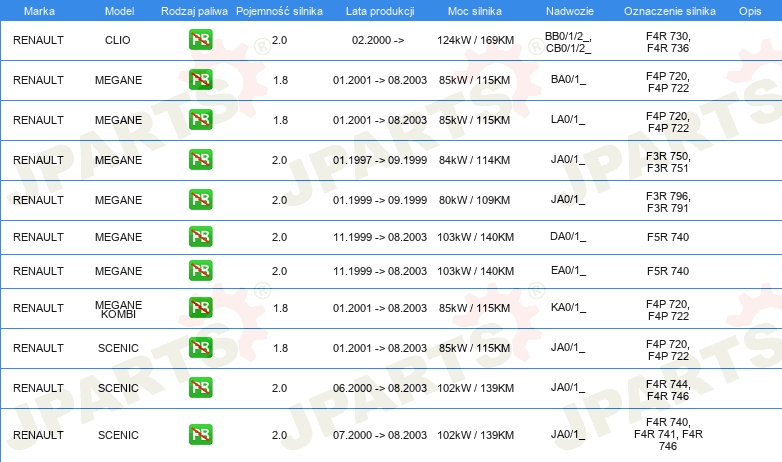Click the Lata produkcji column header
This screenshot has height=462, width=782.
coord(380,11)
